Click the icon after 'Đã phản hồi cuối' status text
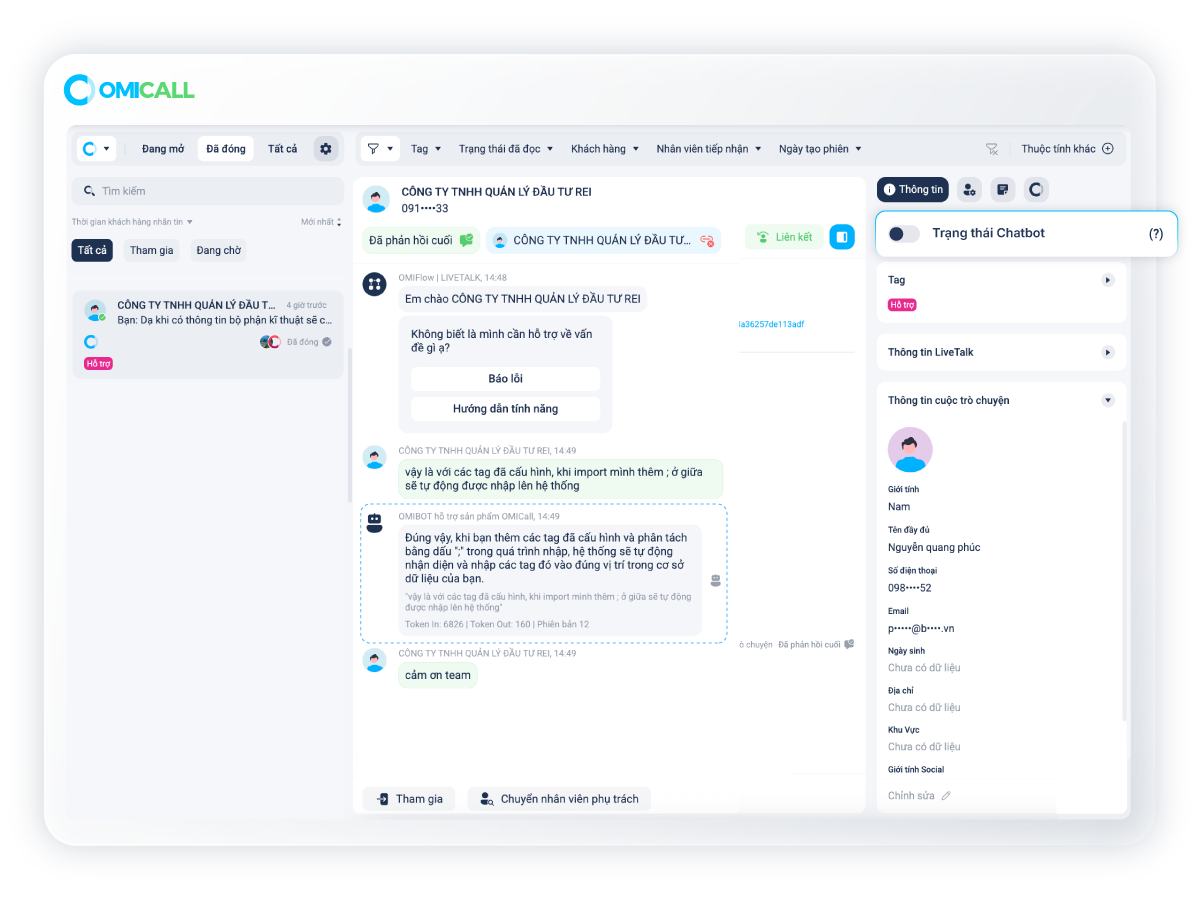 click(x=849, y=644)
